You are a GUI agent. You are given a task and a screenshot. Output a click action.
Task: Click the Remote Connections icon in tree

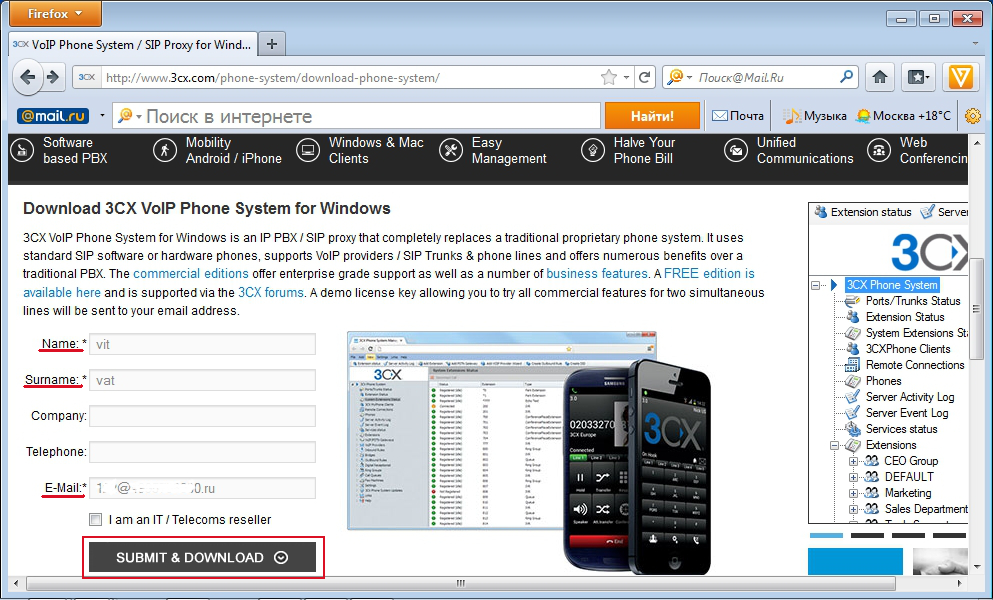(853, 365)
